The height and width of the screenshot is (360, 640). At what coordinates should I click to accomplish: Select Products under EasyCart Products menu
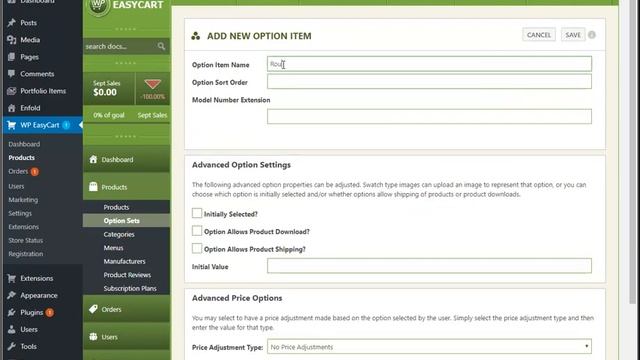click(116, 207)
